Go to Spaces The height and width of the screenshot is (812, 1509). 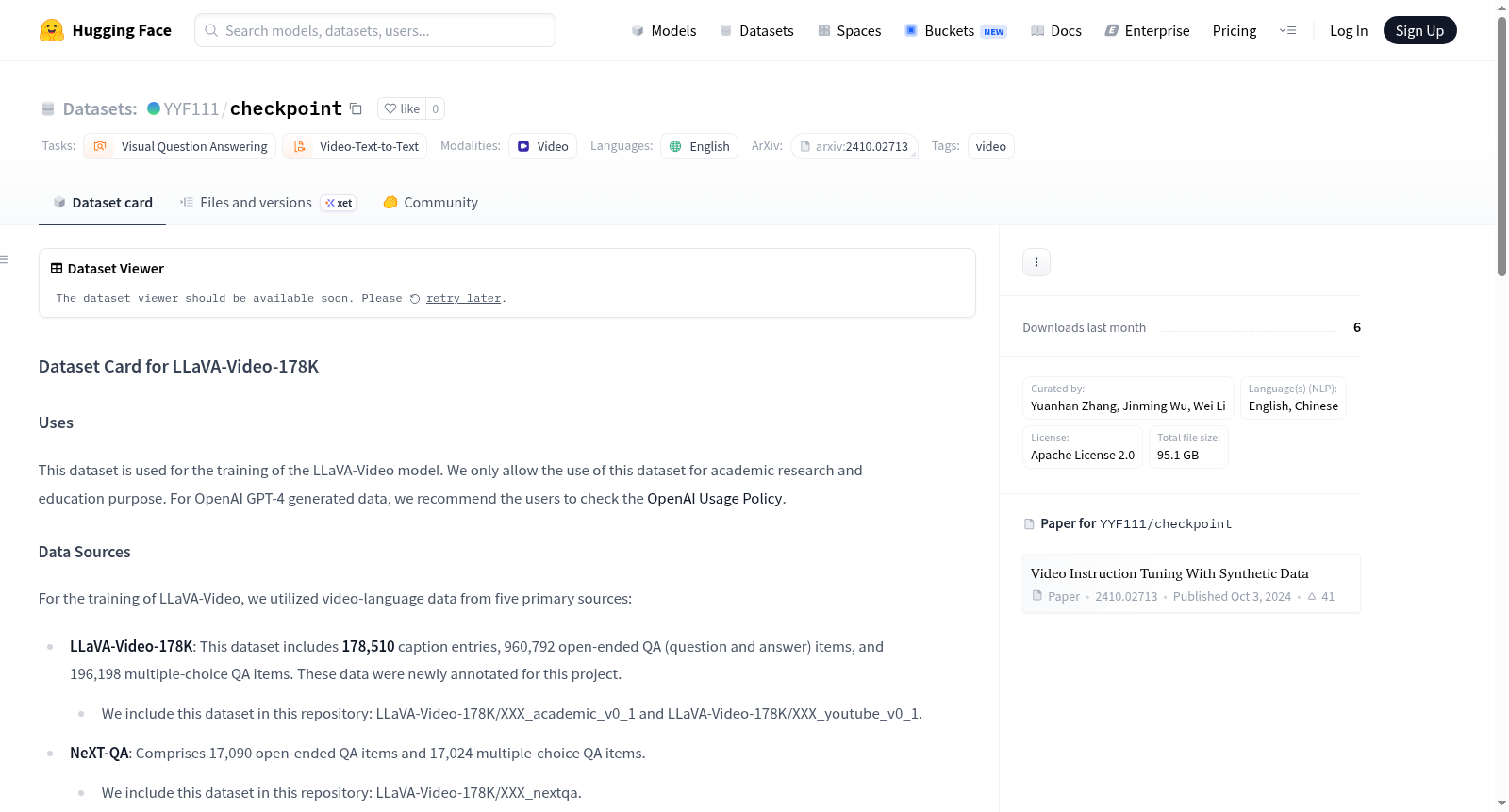[849, 30]
